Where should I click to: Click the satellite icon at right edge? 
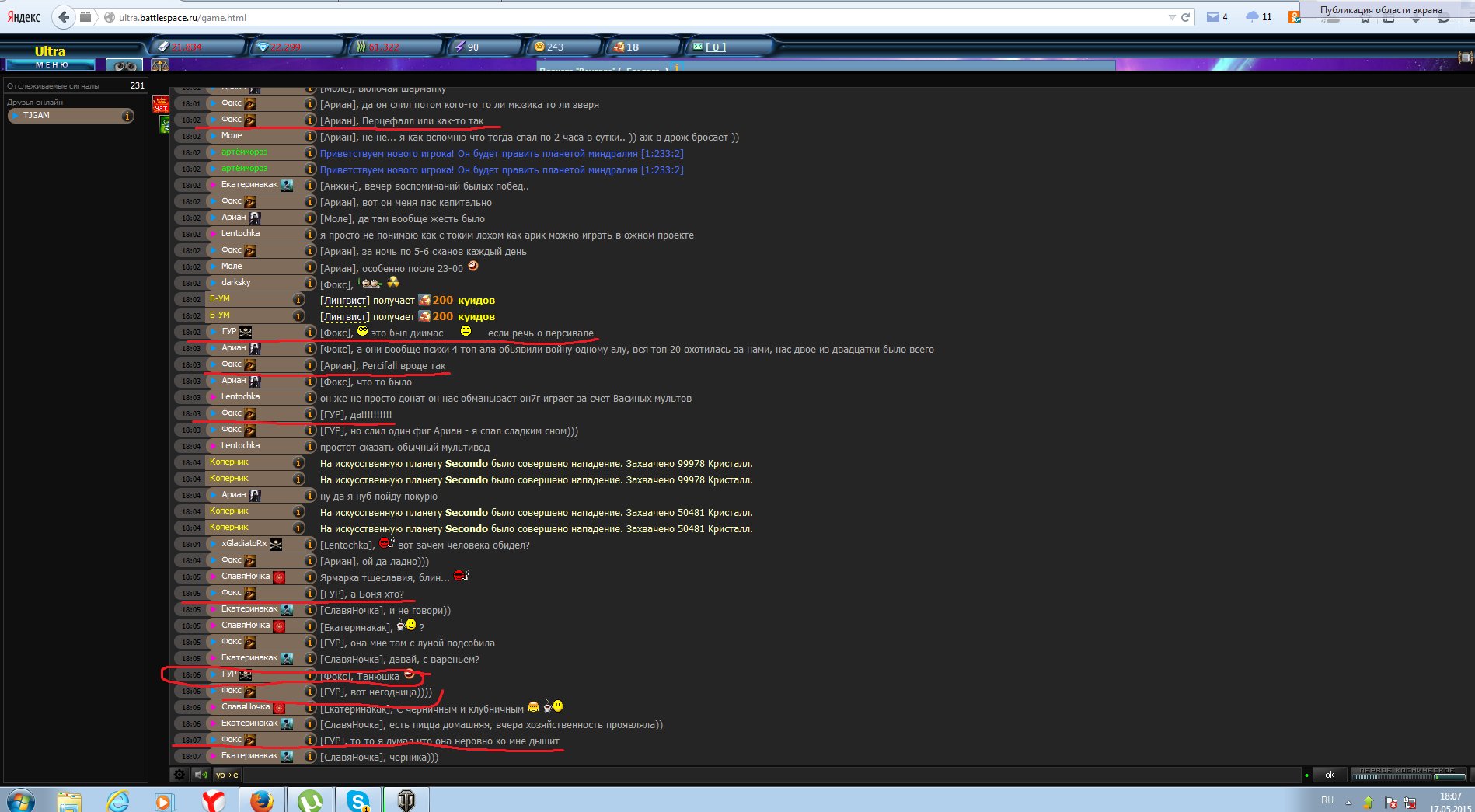coord(1465,57)
